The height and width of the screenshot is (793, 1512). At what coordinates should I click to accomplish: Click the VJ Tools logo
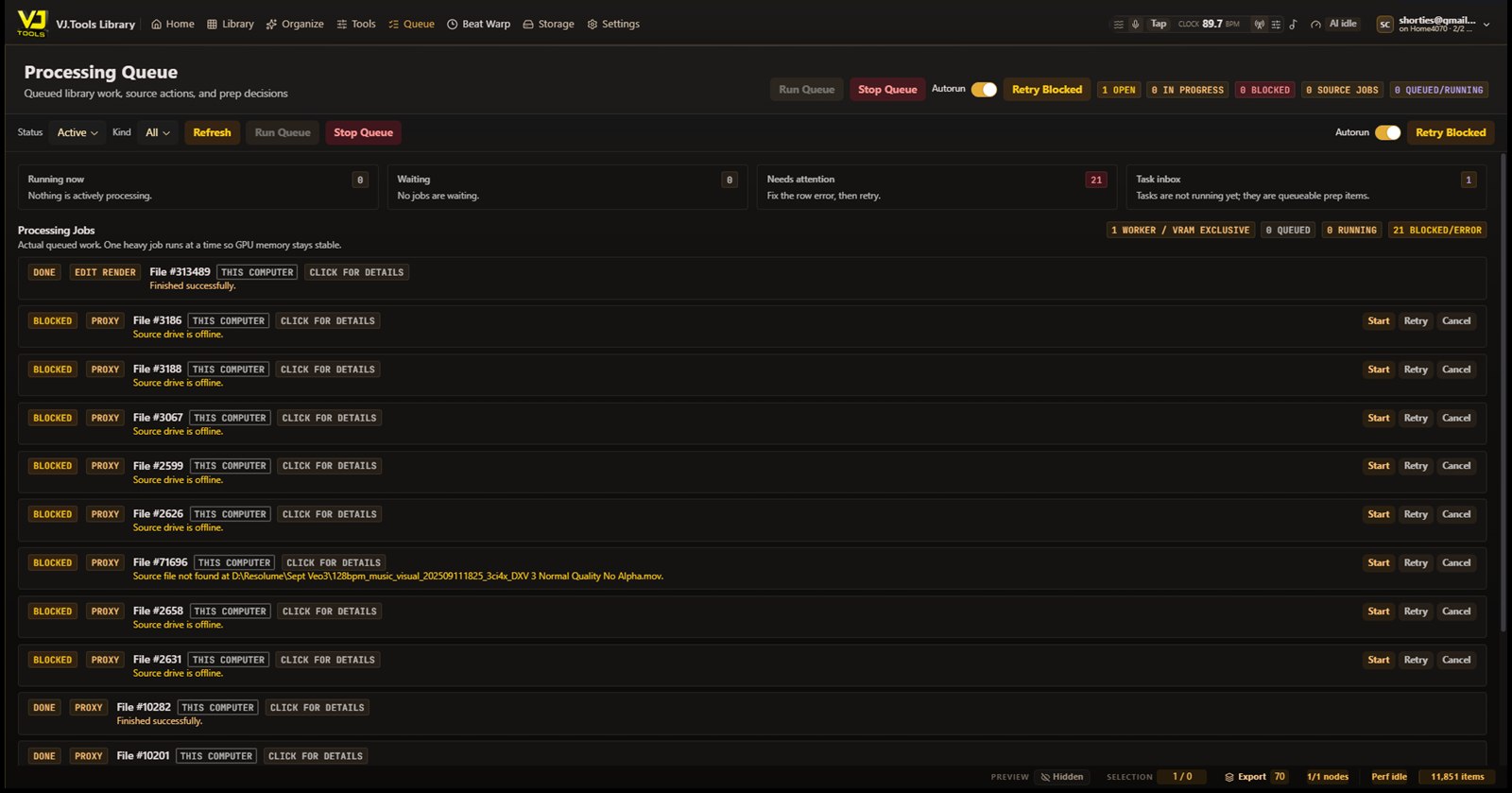click(x=31, y=24)
